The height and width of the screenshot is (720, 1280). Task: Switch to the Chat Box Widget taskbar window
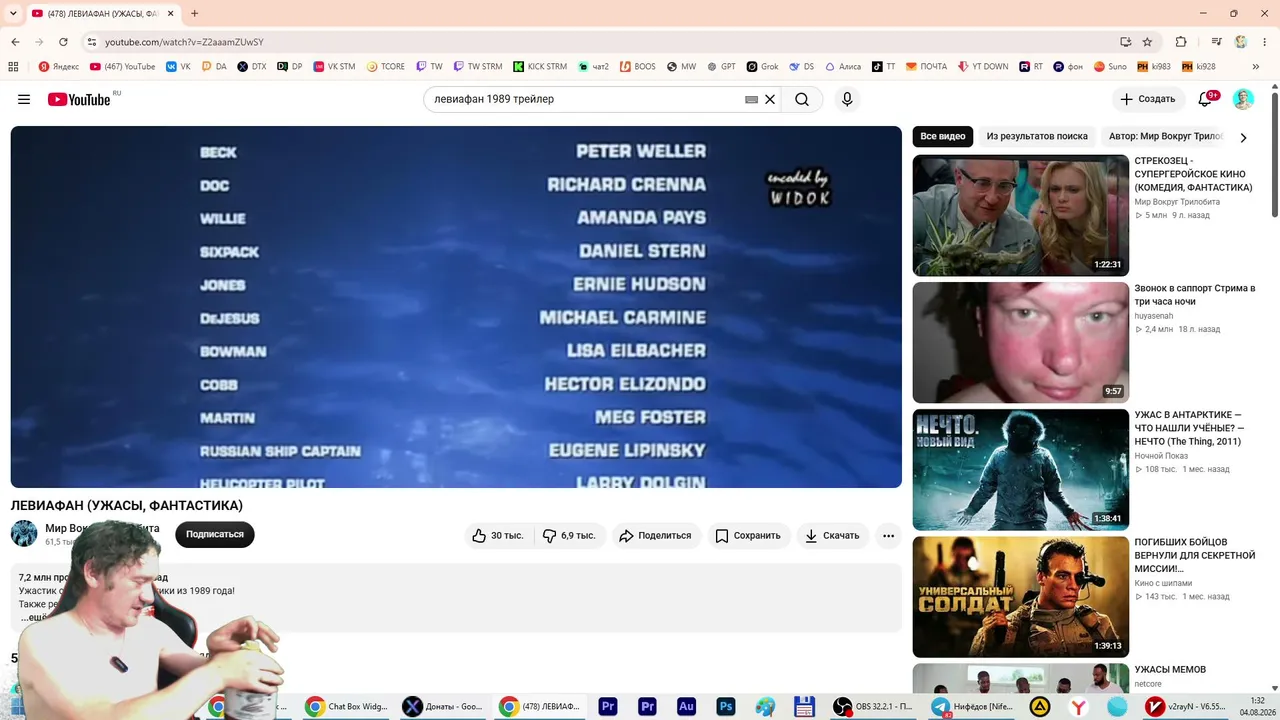coord(347,706)
